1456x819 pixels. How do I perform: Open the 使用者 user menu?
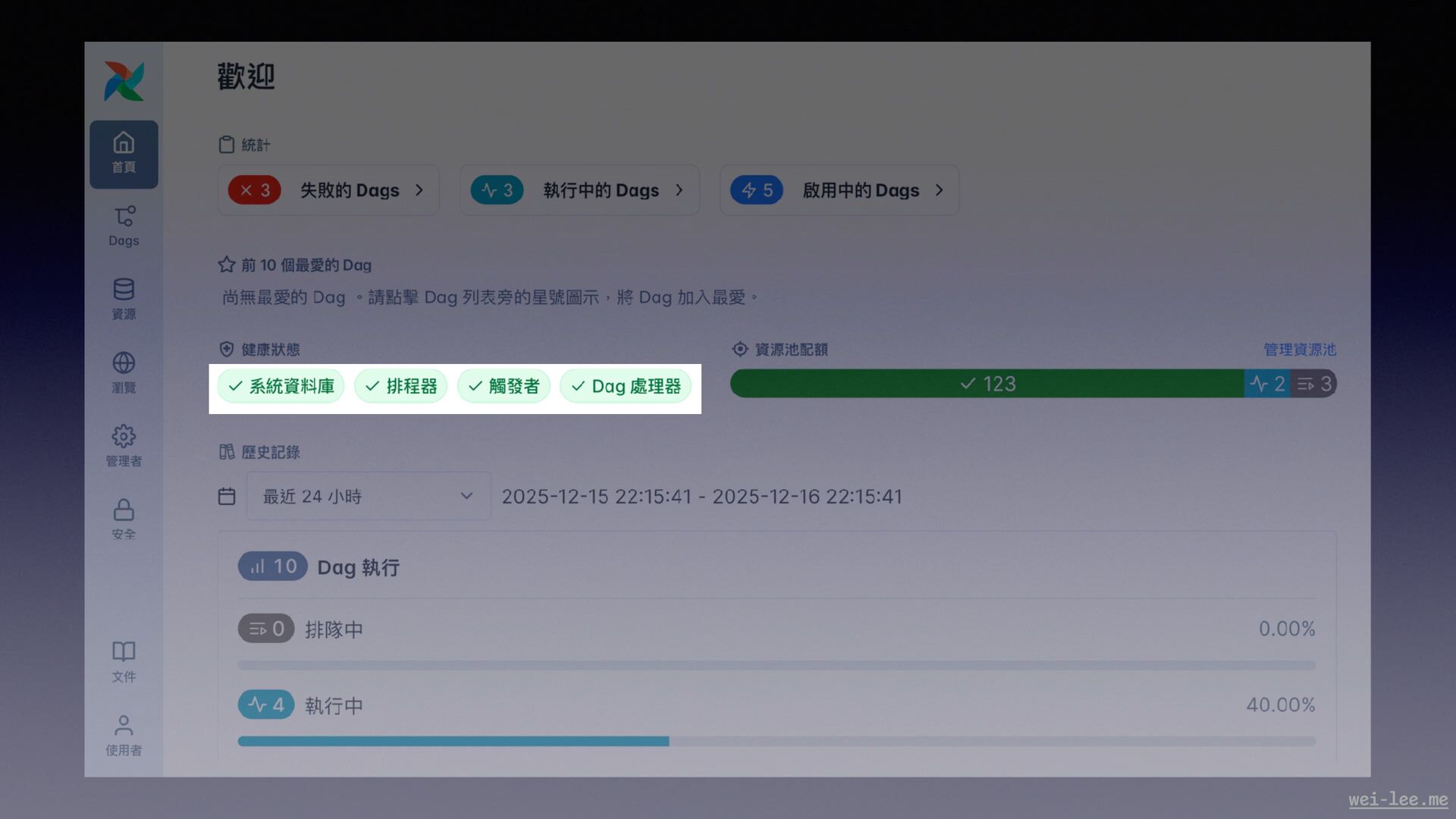point(124,735)
